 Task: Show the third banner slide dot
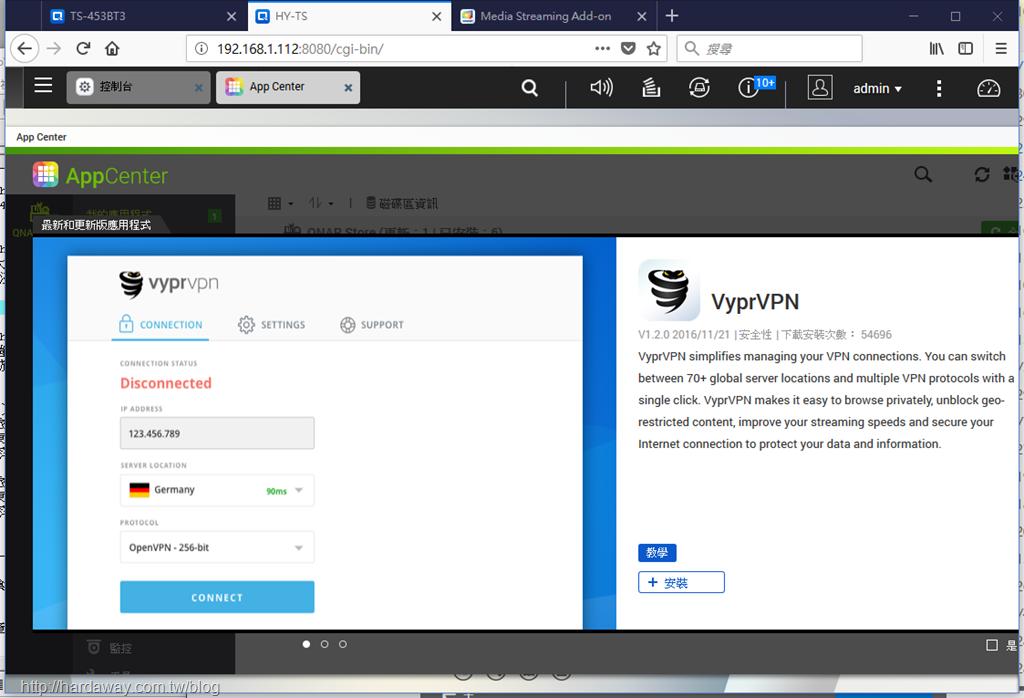point(343,644)
